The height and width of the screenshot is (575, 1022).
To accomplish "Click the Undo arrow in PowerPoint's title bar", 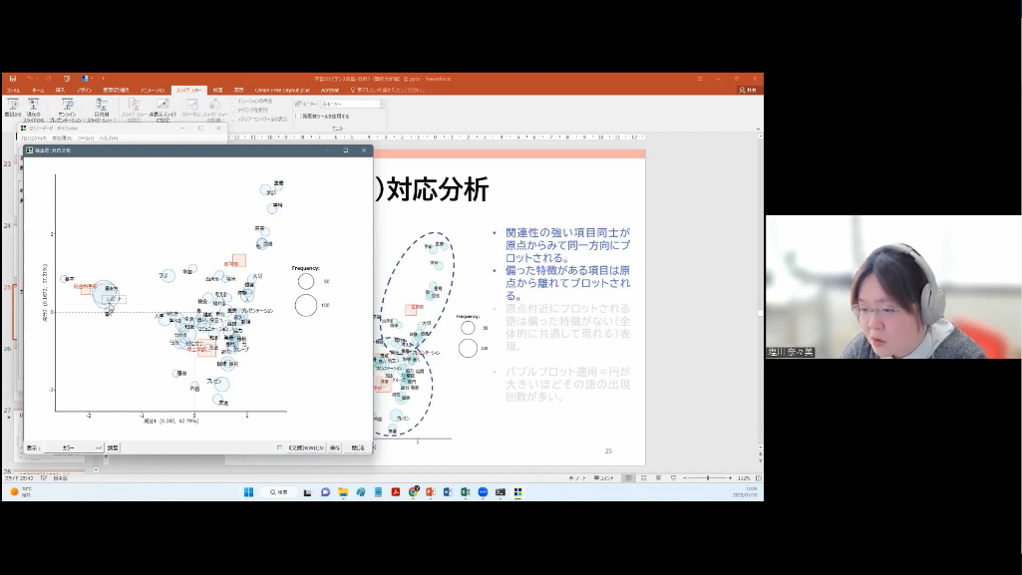I will pyautogui.click(x=29, y=78).
